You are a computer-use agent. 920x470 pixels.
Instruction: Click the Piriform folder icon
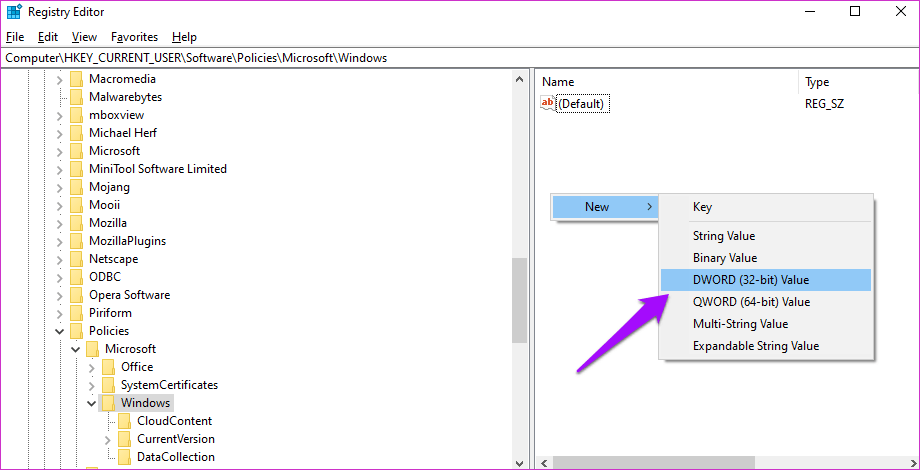click(76, 313)
